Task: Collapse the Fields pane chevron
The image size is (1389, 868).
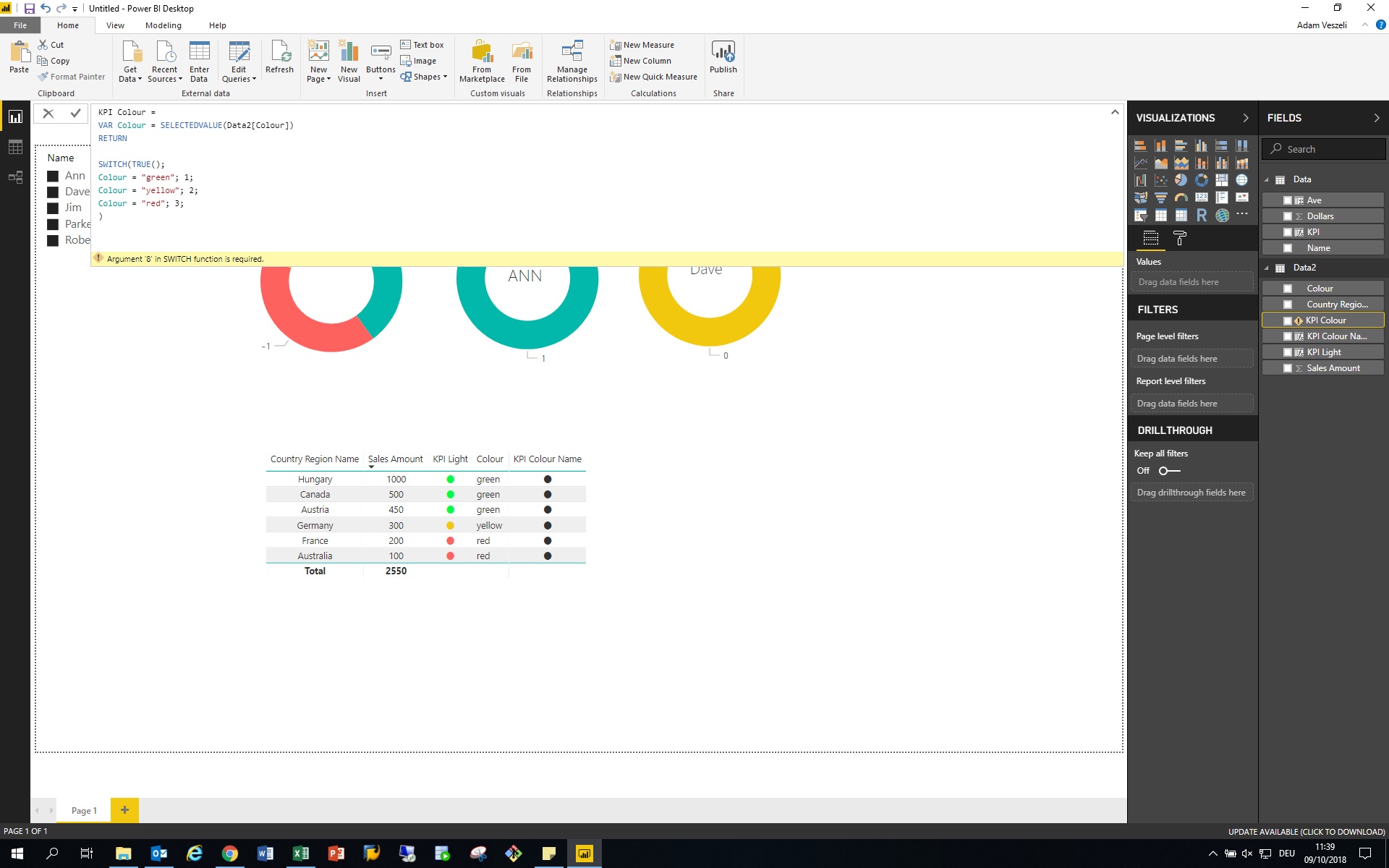Action: pos(1376,118)
